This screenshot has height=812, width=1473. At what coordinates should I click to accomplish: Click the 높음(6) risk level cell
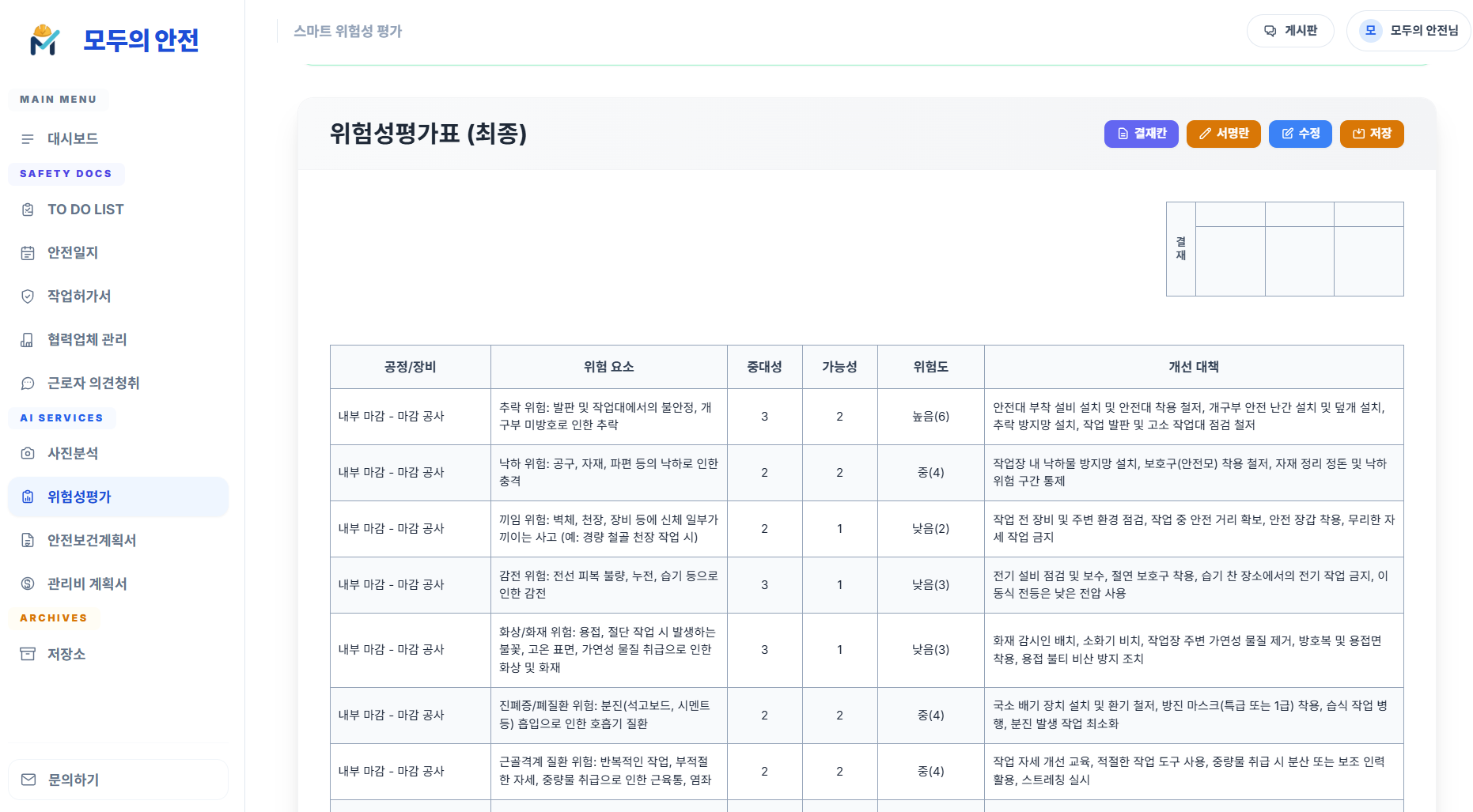click(x=931, y=417)
